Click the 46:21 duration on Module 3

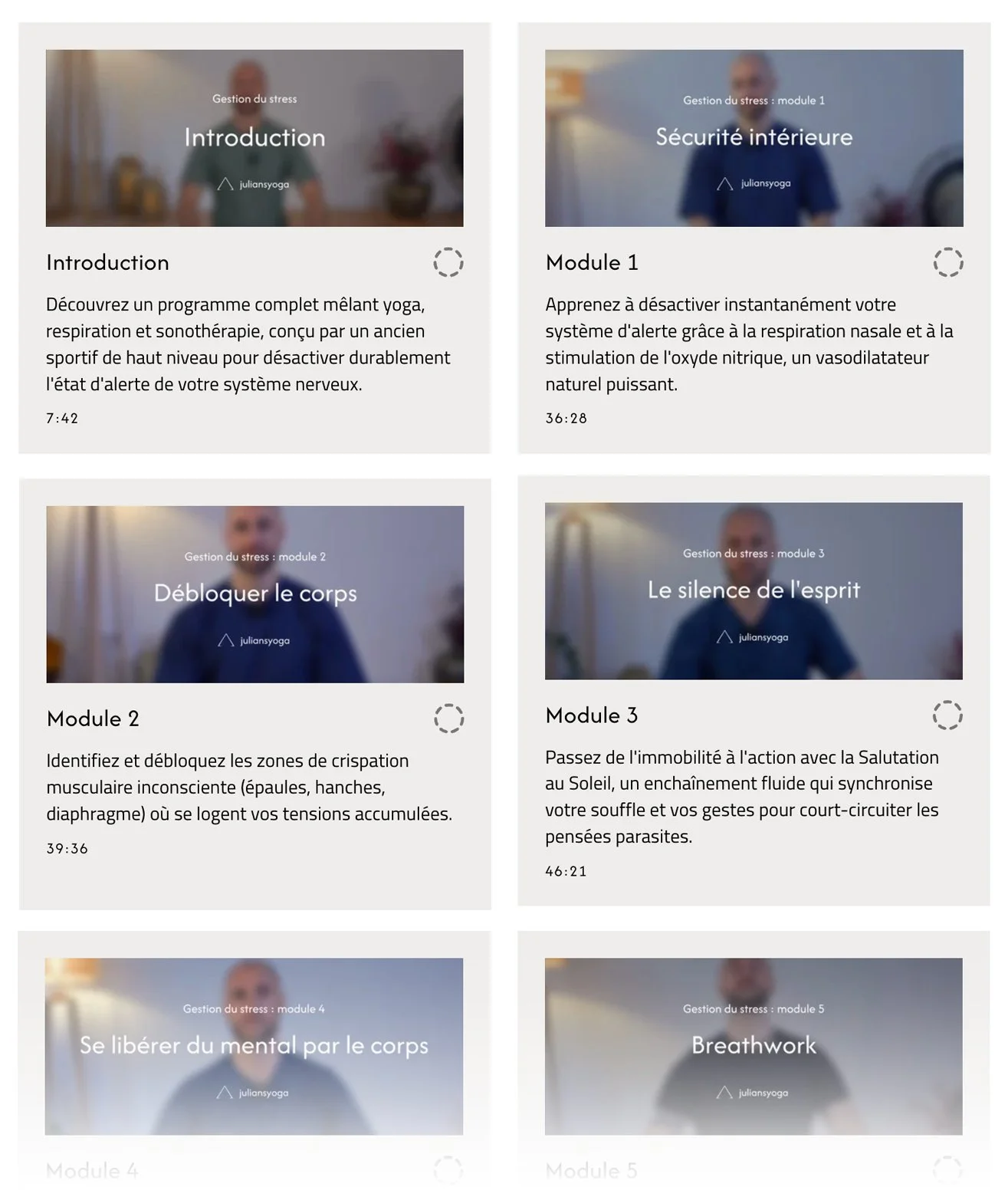[x=566, y=871]
